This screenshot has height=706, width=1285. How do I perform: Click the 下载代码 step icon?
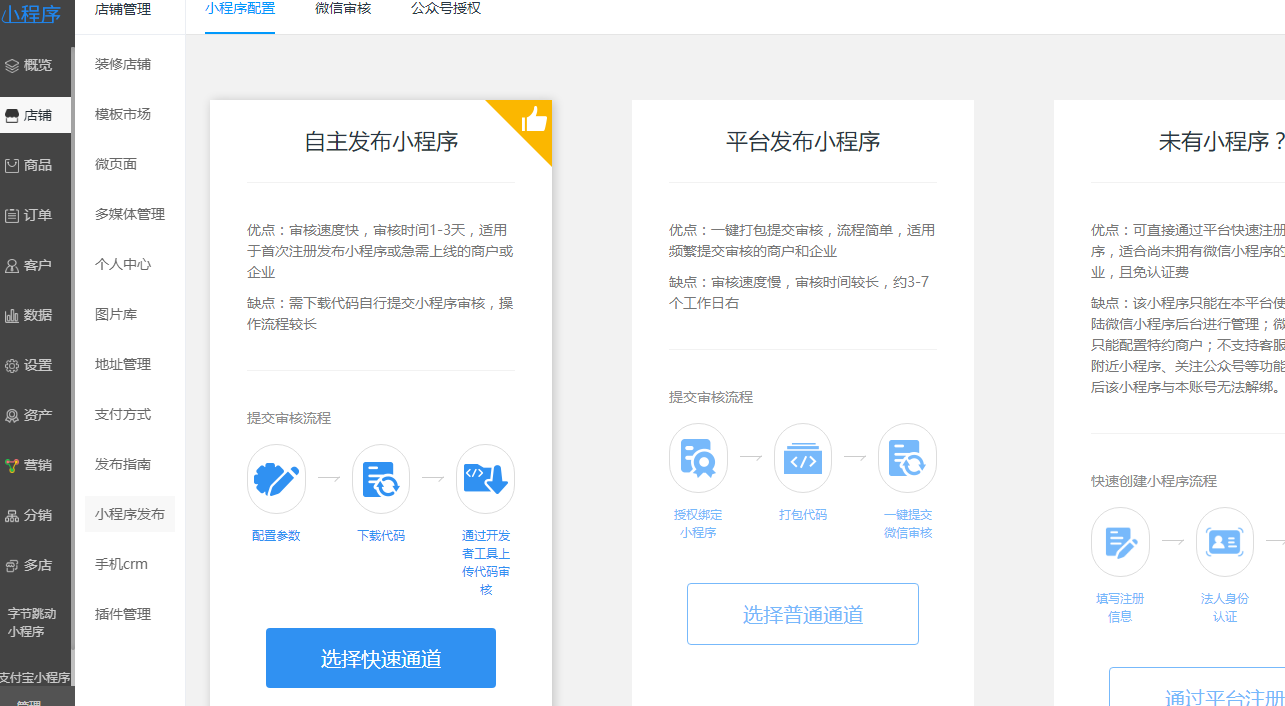point(381,479)
